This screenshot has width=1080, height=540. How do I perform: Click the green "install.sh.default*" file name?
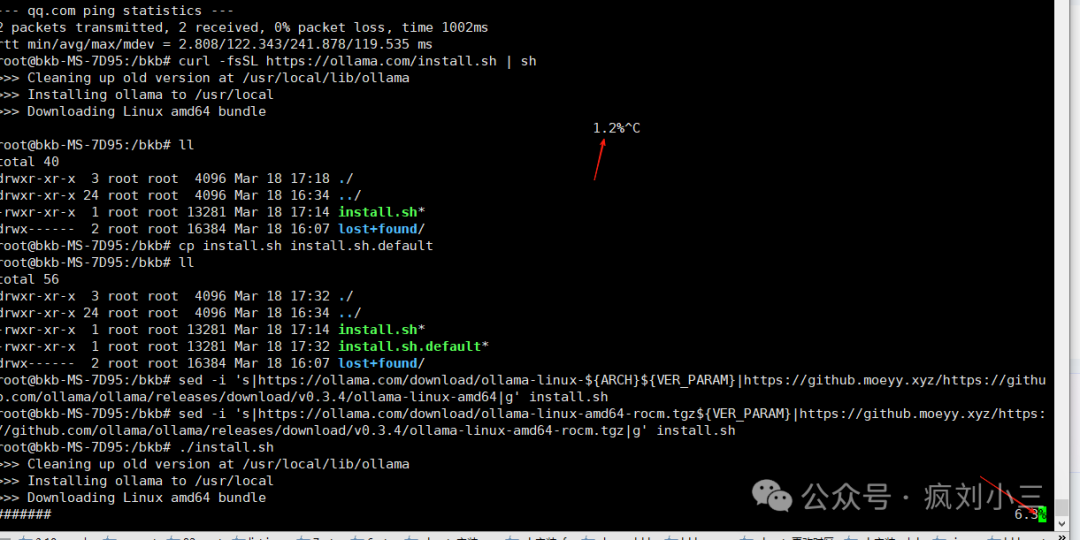(x=413, y=346)
